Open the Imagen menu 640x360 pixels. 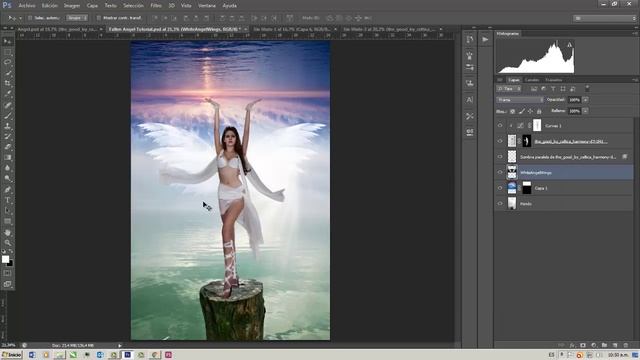tap(72, 6)
